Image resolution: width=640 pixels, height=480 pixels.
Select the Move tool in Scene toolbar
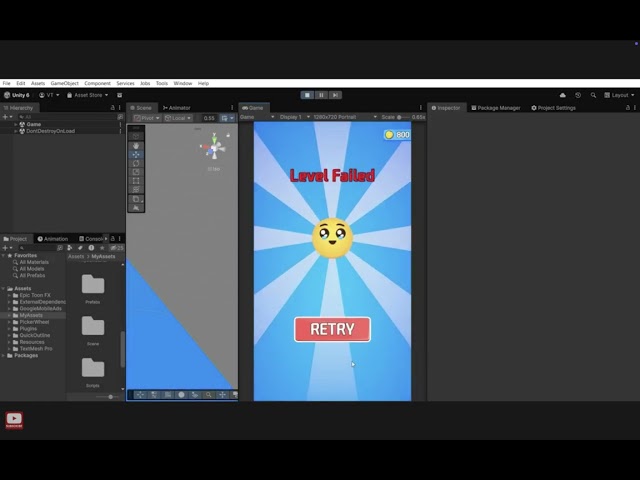coord(136,154)
